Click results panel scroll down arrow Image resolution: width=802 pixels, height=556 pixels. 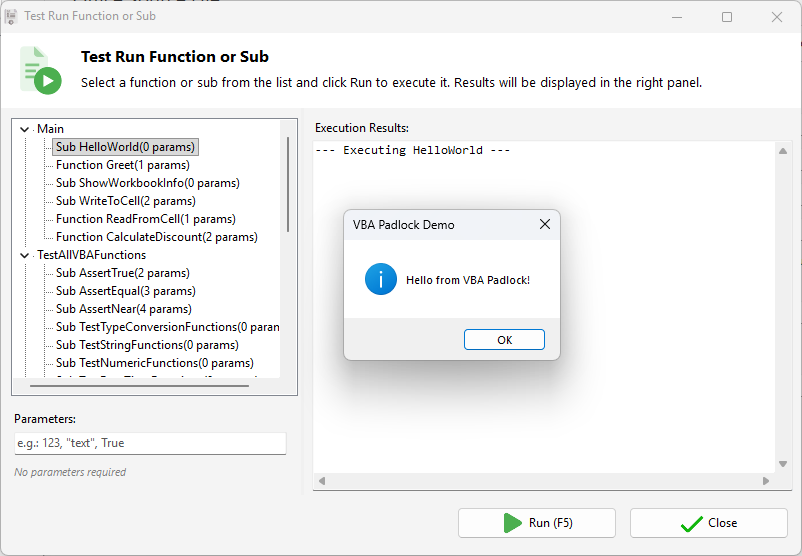point(783,464)
